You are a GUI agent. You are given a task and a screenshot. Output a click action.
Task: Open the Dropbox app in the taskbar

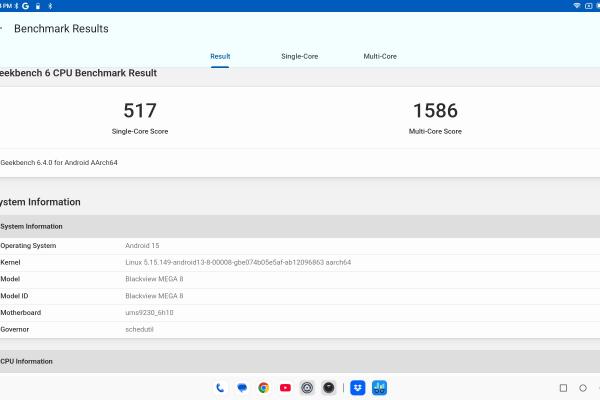click(357, 388)
